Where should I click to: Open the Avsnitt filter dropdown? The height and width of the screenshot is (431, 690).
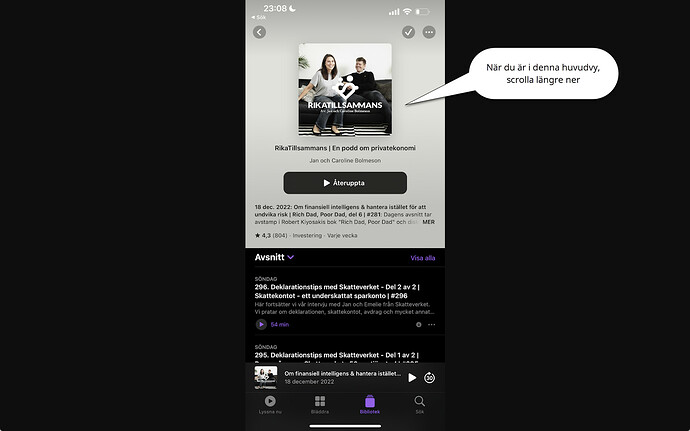coord(274,257)
